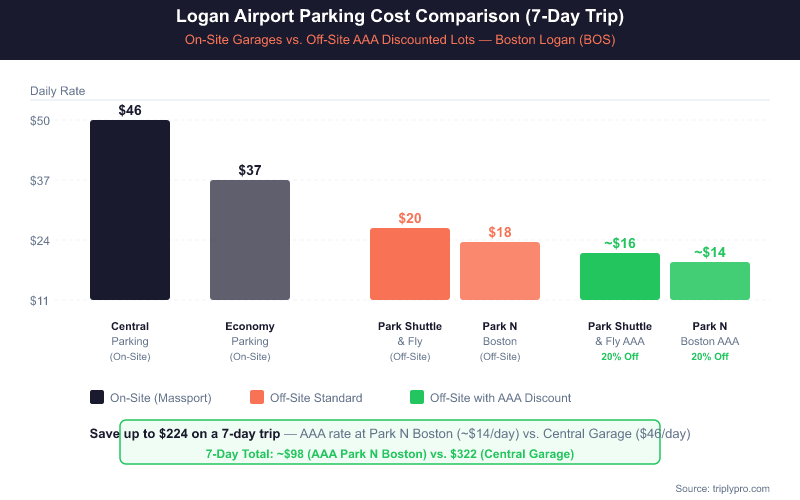Click the On-Site (Massport) legend label

160,398
